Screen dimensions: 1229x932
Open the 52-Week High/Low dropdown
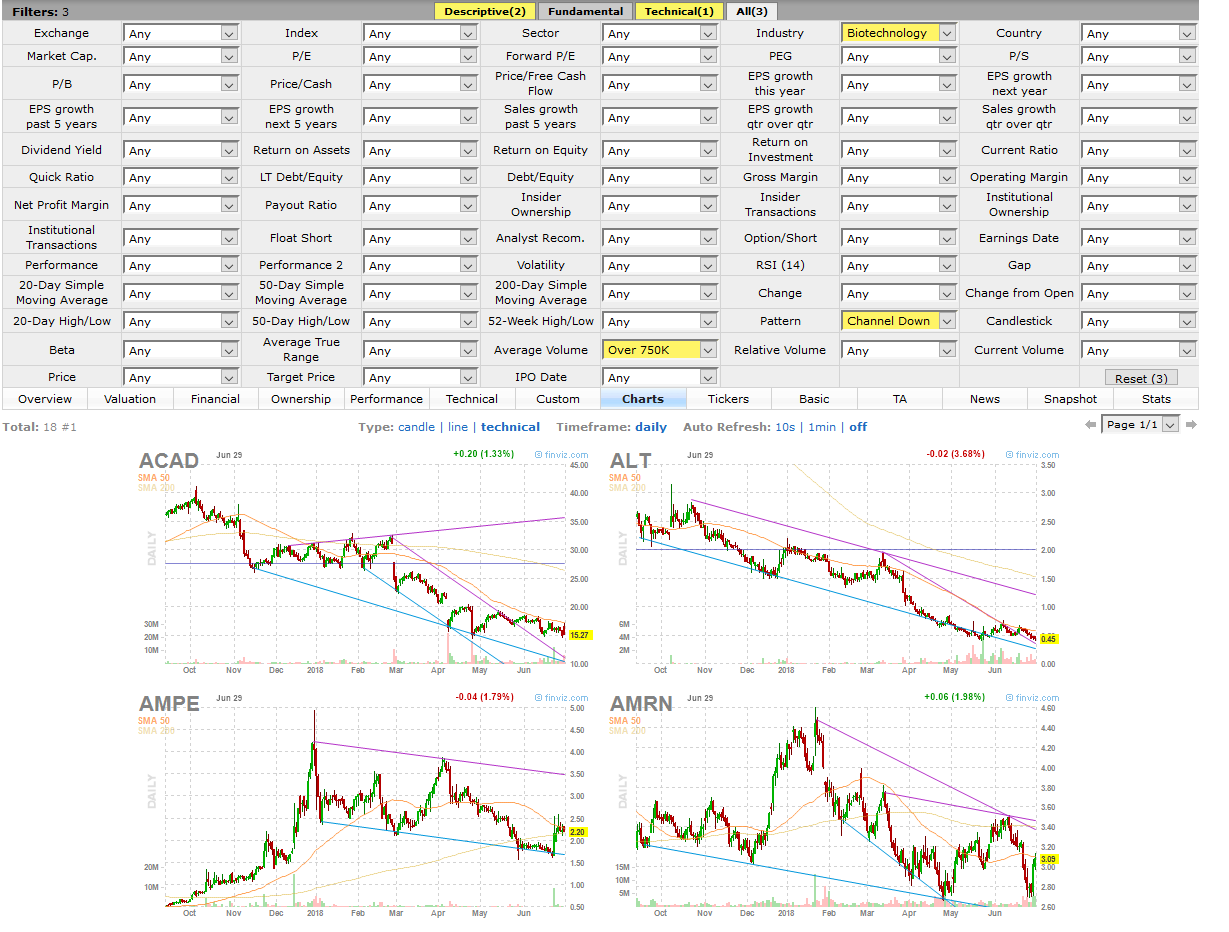[659, 321]
